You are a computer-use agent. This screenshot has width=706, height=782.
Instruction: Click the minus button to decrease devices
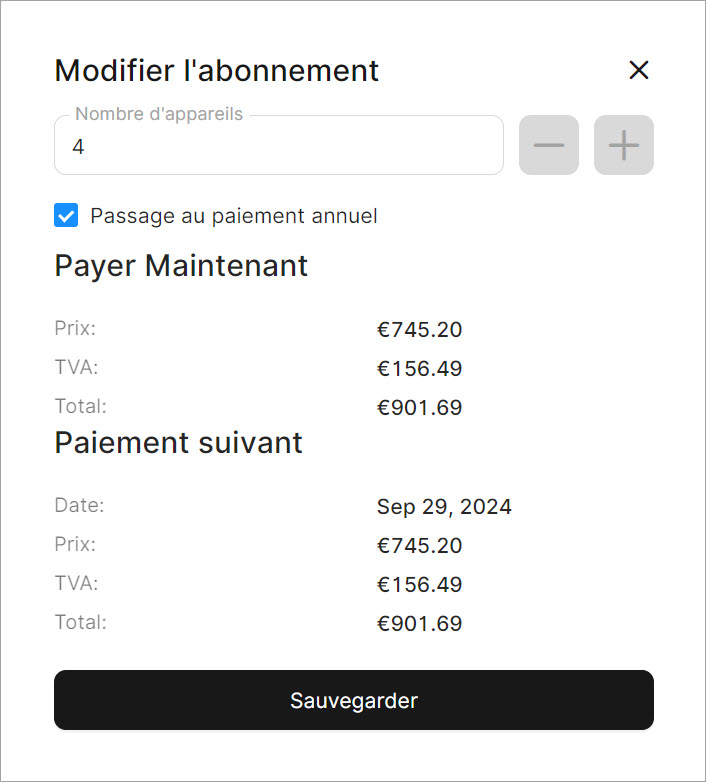548,145
